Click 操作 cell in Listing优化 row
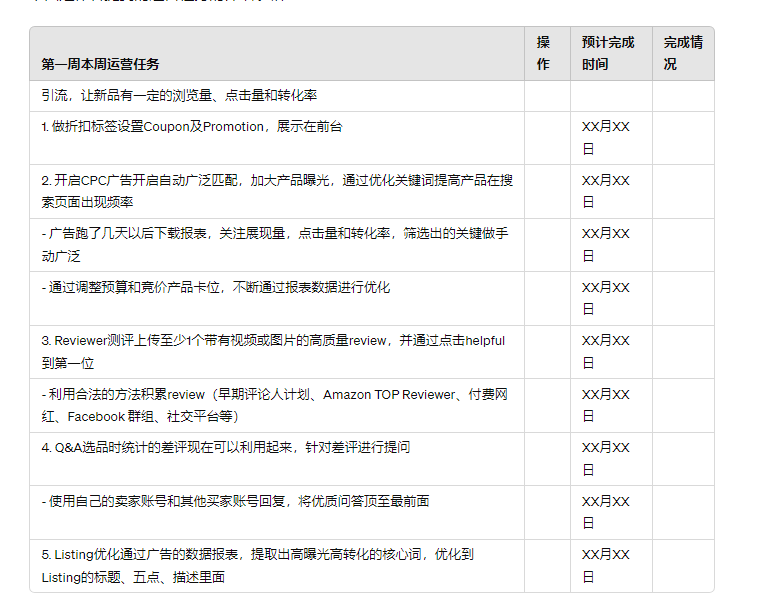 coord(547,565)
